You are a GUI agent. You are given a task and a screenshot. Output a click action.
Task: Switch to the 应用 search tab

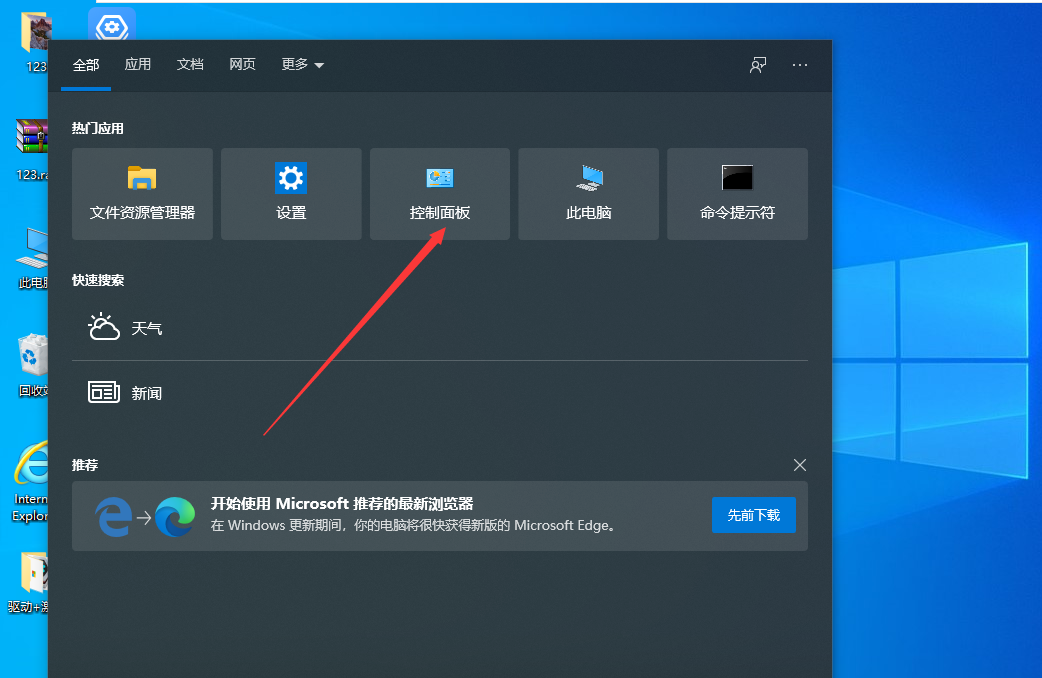pos(138,63)
